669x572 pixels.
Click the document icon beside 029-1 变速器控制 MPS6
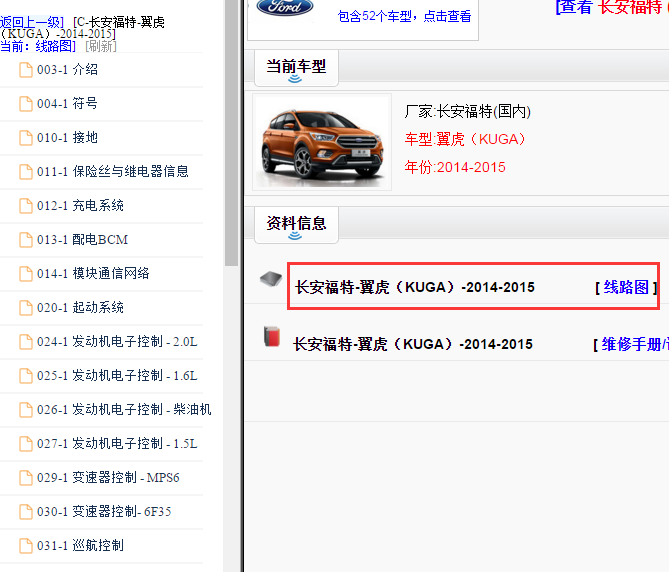pyautogui.click(x=26, y=478)
